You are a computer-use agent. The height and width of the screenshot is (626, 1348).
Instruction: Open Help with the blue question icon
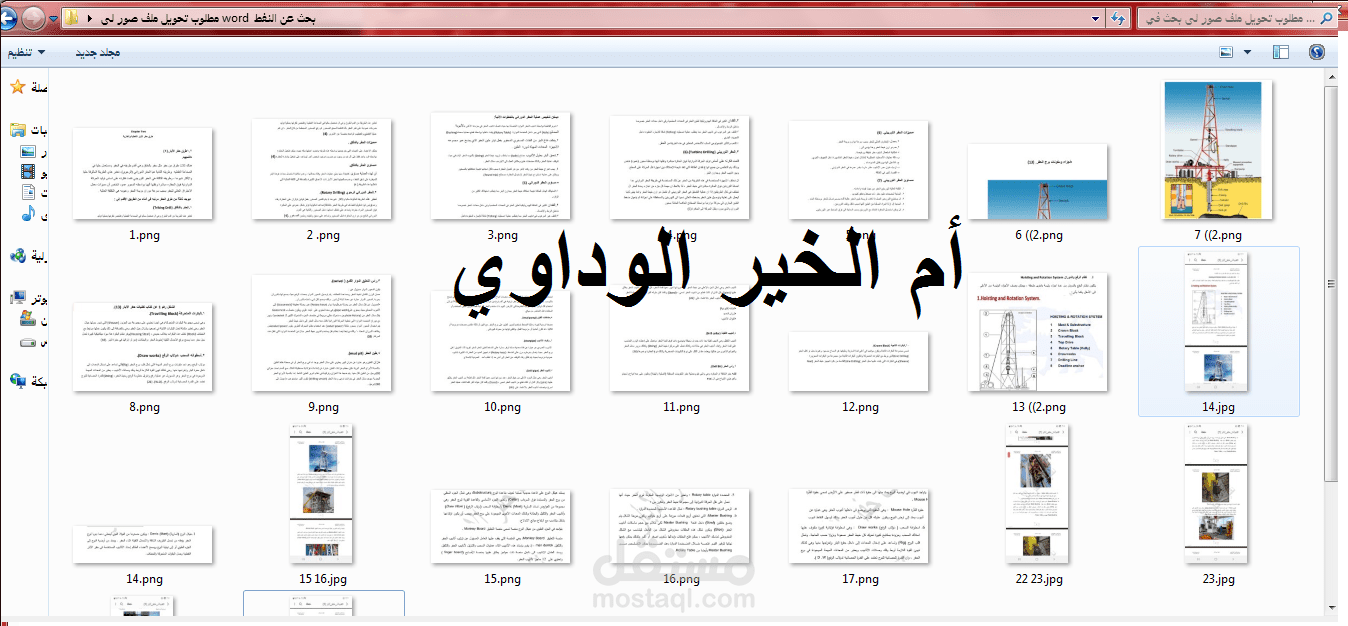(x=1316, y=52)
